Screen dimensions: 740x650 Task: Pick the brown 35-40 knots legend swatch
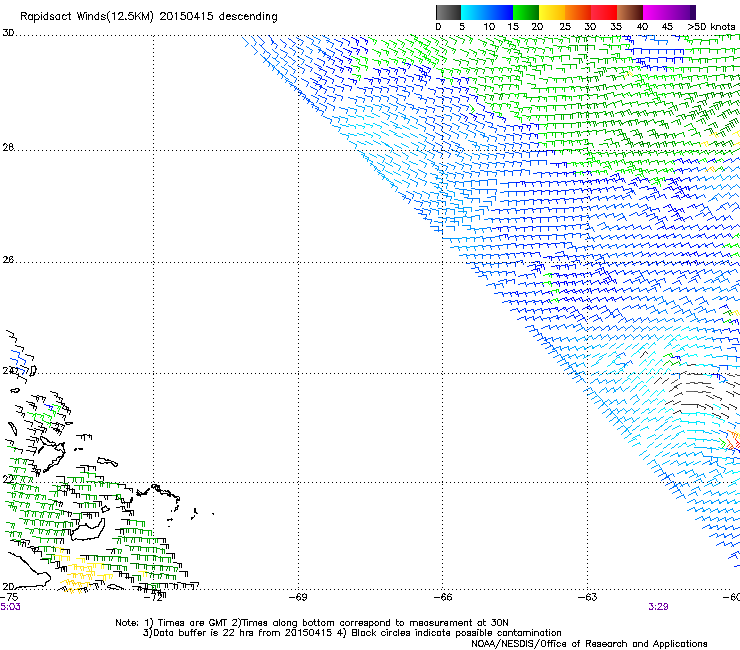[630, 12]
